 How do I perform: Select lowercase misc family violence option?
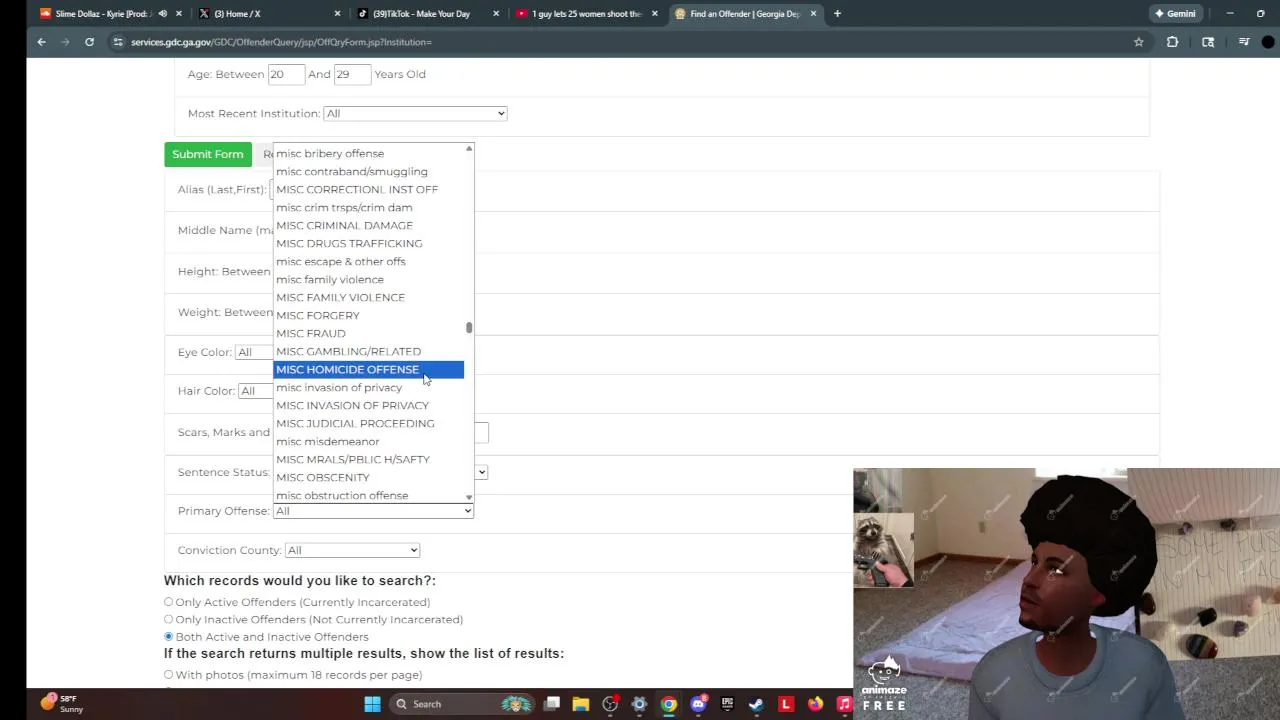(x=368, y=280)
